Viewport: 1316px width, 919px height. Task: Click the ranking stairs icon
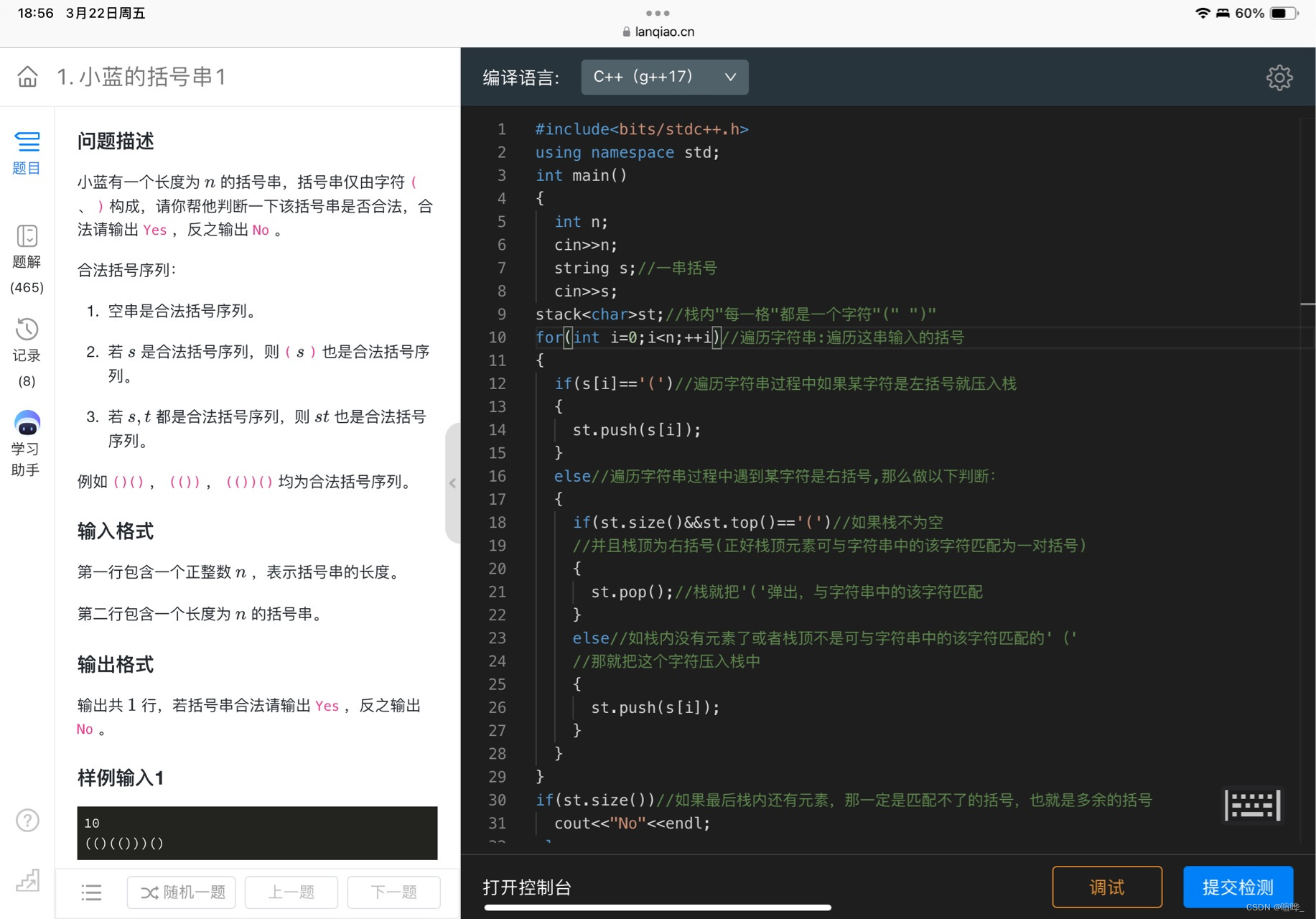(x=27, y=880)
